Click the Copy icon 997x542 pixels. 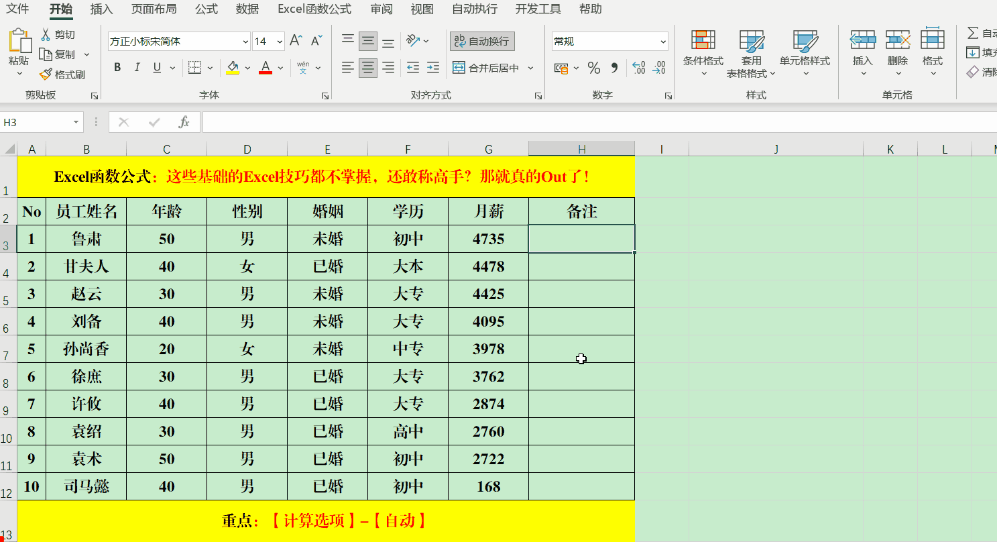tap(45, 54)
